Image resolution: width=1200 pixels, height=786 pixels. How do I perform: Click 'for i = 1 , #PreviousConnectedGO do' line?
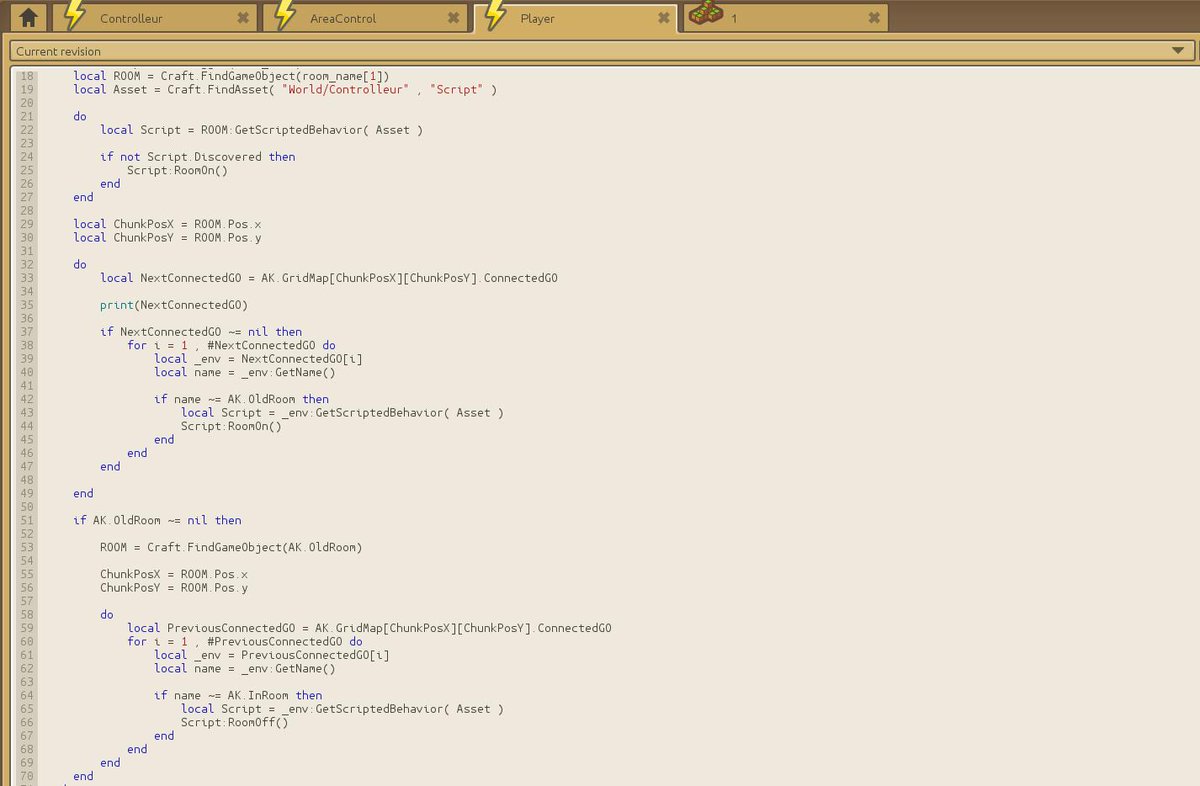[x=244, y=641]
